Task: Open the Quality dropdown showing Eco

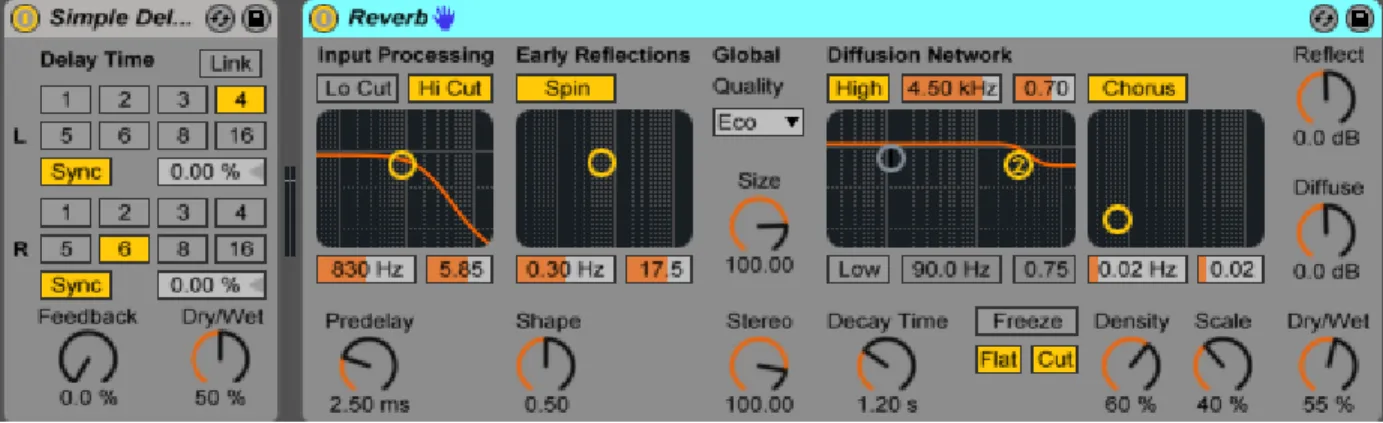Action: coord(759,123)
